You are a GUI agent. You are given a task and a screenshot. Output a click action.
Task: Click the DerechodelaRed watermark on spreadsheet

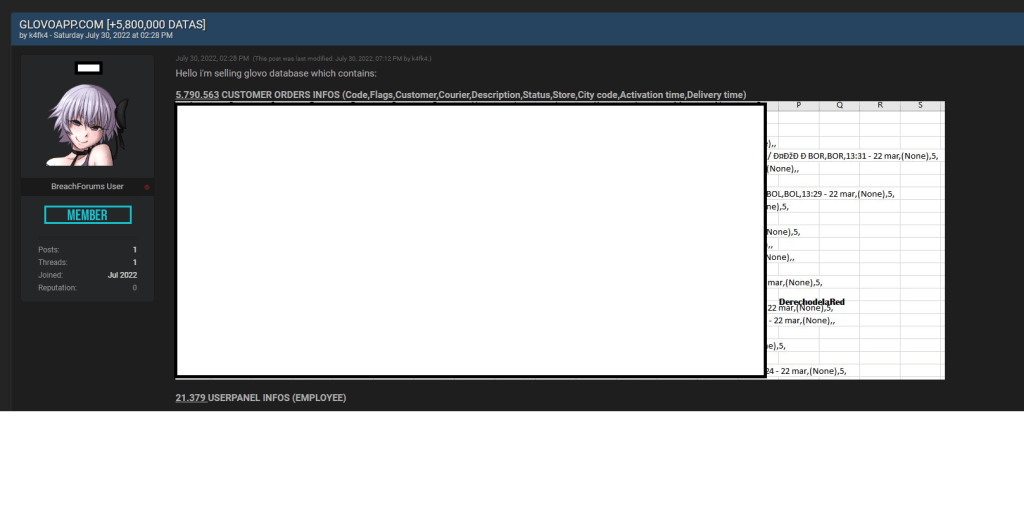click(811, 302)
